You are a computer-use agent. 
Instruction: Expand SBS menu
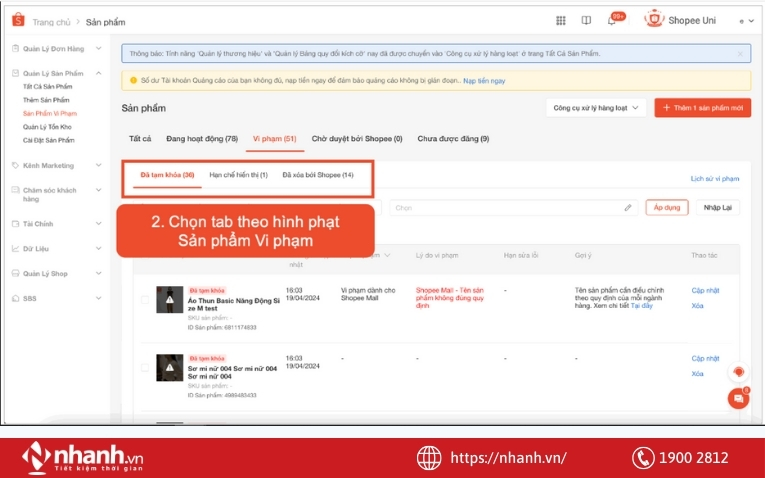[99, 298]
